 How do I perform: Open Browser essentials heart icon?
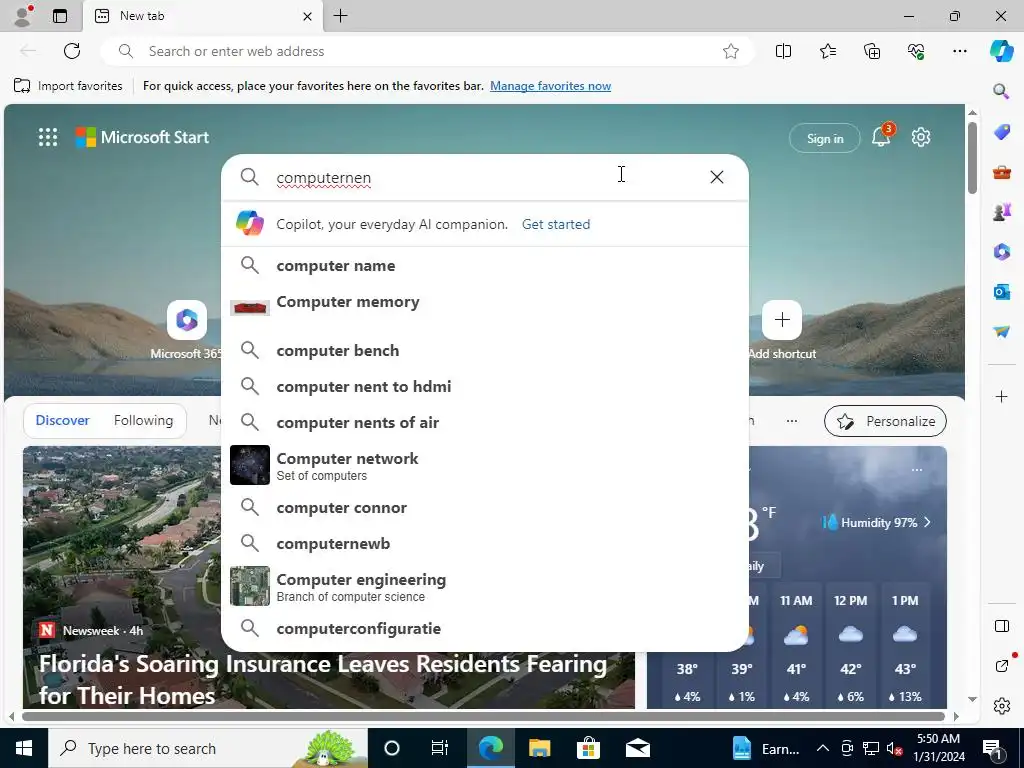(916, 51)
